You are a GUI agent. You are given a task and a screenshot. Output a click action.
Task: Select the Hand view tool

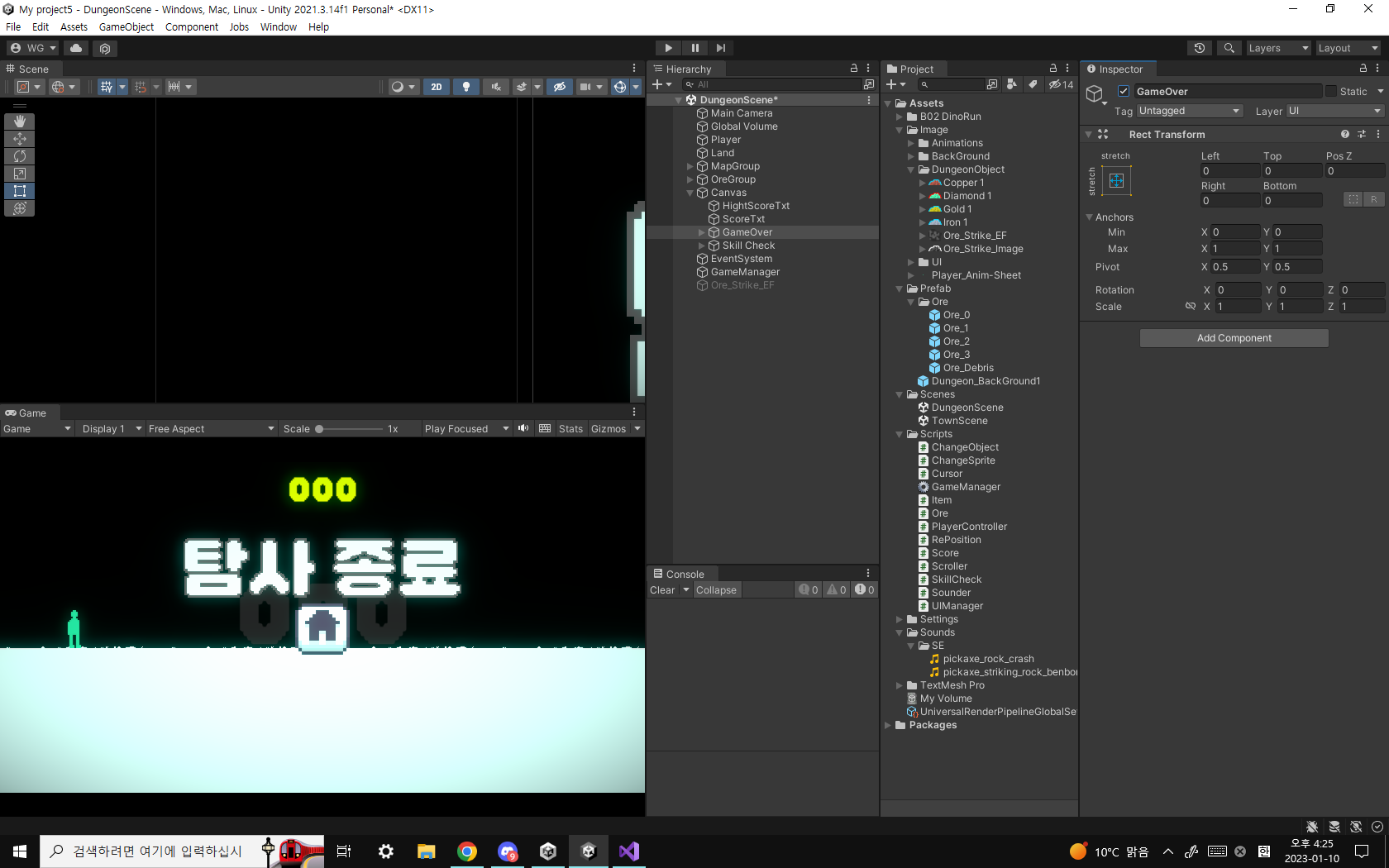coord(20,122)
